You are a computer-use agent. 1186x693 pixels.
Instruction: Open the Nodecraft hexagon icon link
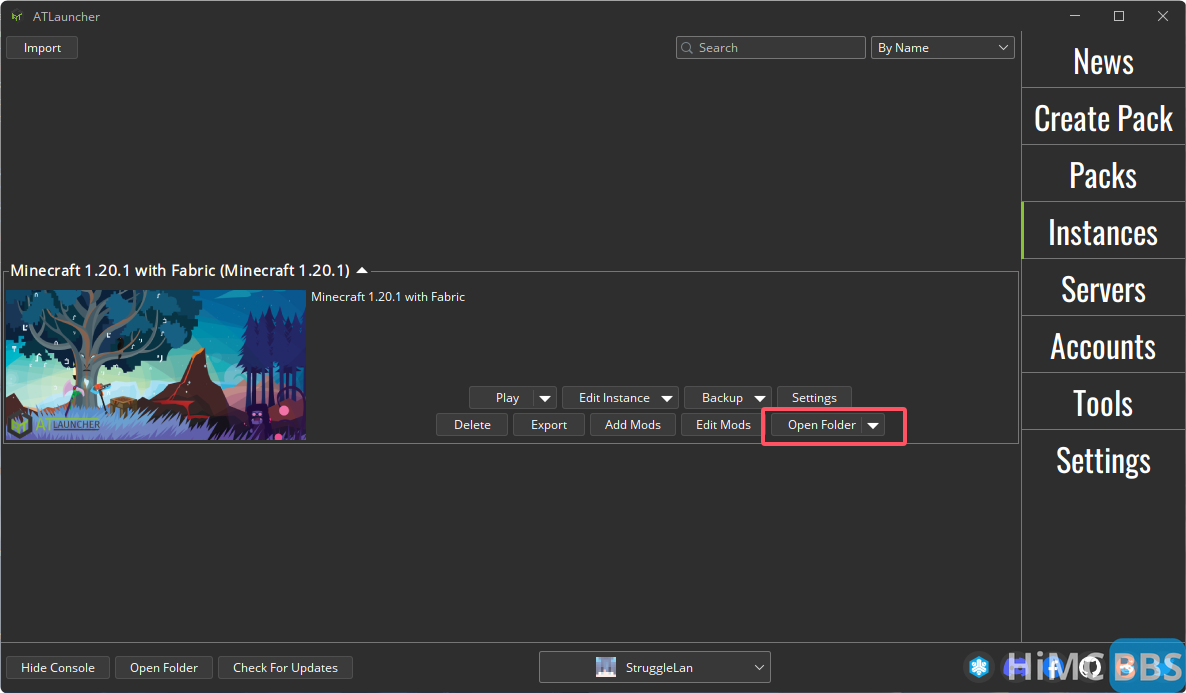pyautogui.click(x=978, y=667)
